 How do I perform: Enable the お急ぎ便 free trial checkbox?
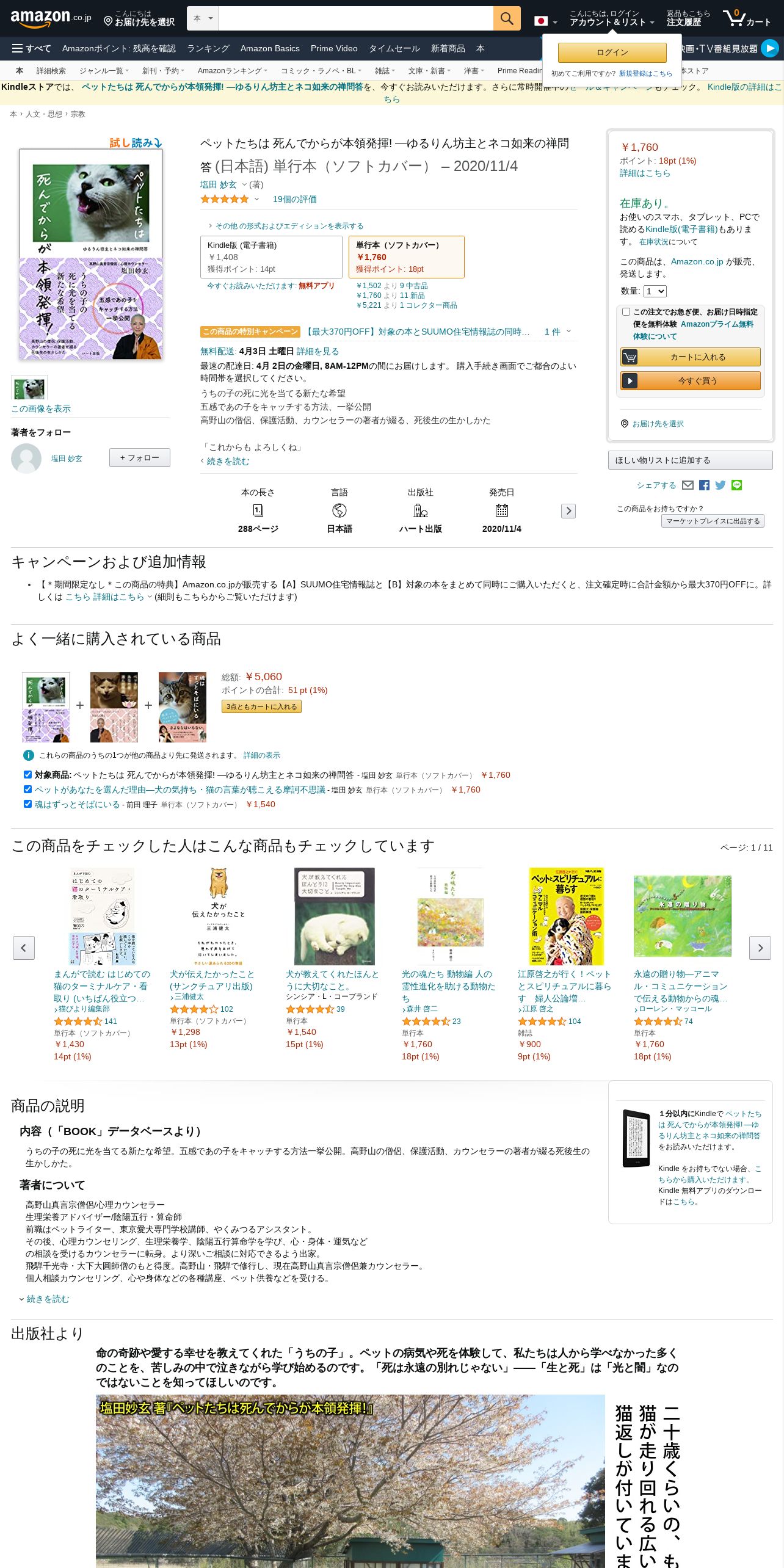tap(626, 312)
